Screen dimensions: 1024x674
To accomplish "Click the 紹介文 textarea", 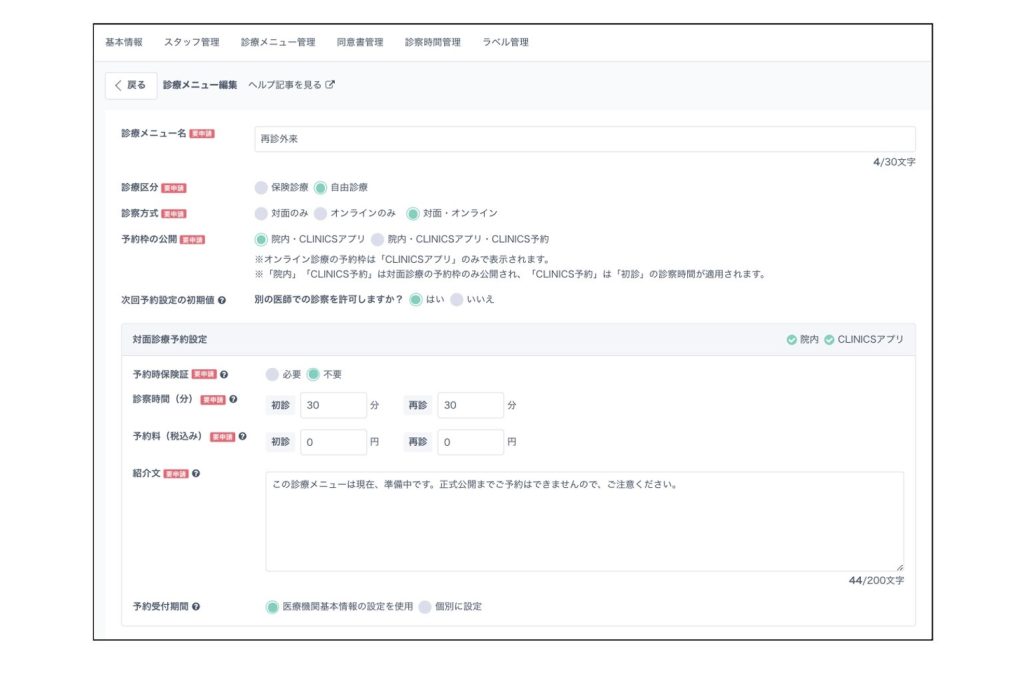I will (x=584, y=521).
